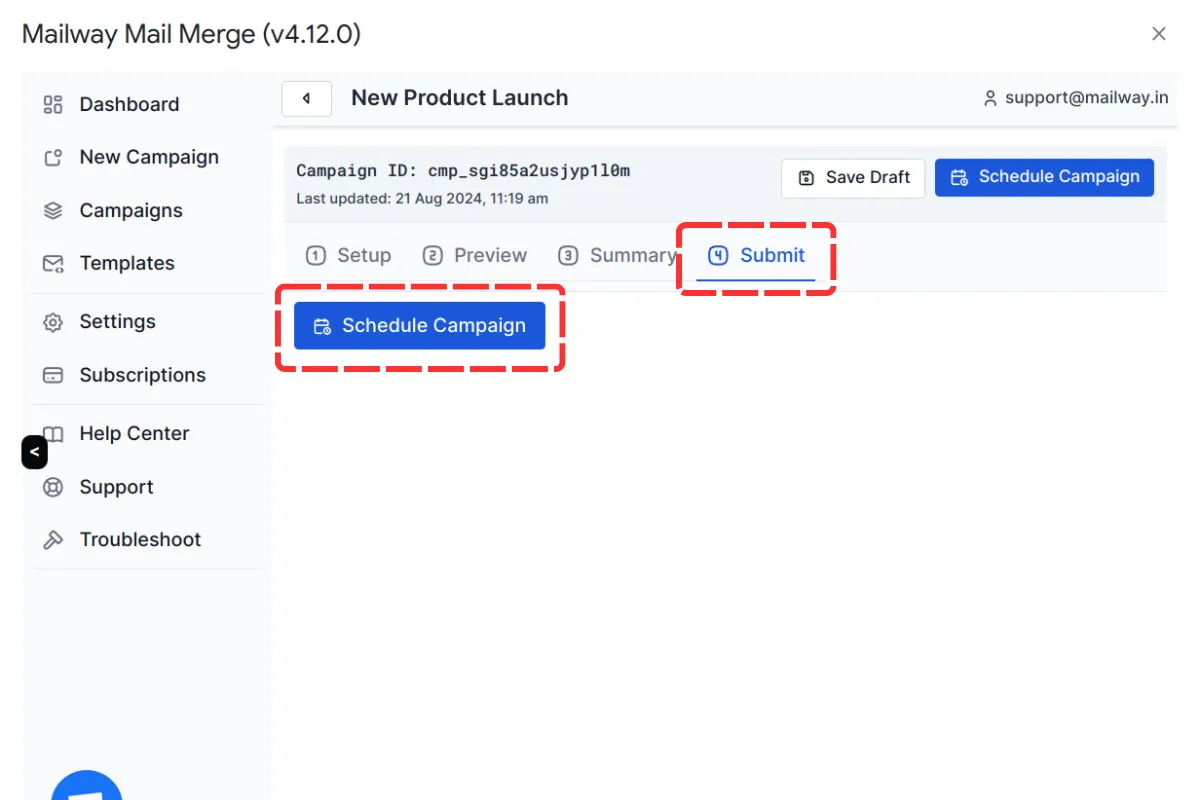Screen dimensions: 1200x800
Task: Click the Subscriptions card icon
Action: point(53,376)
